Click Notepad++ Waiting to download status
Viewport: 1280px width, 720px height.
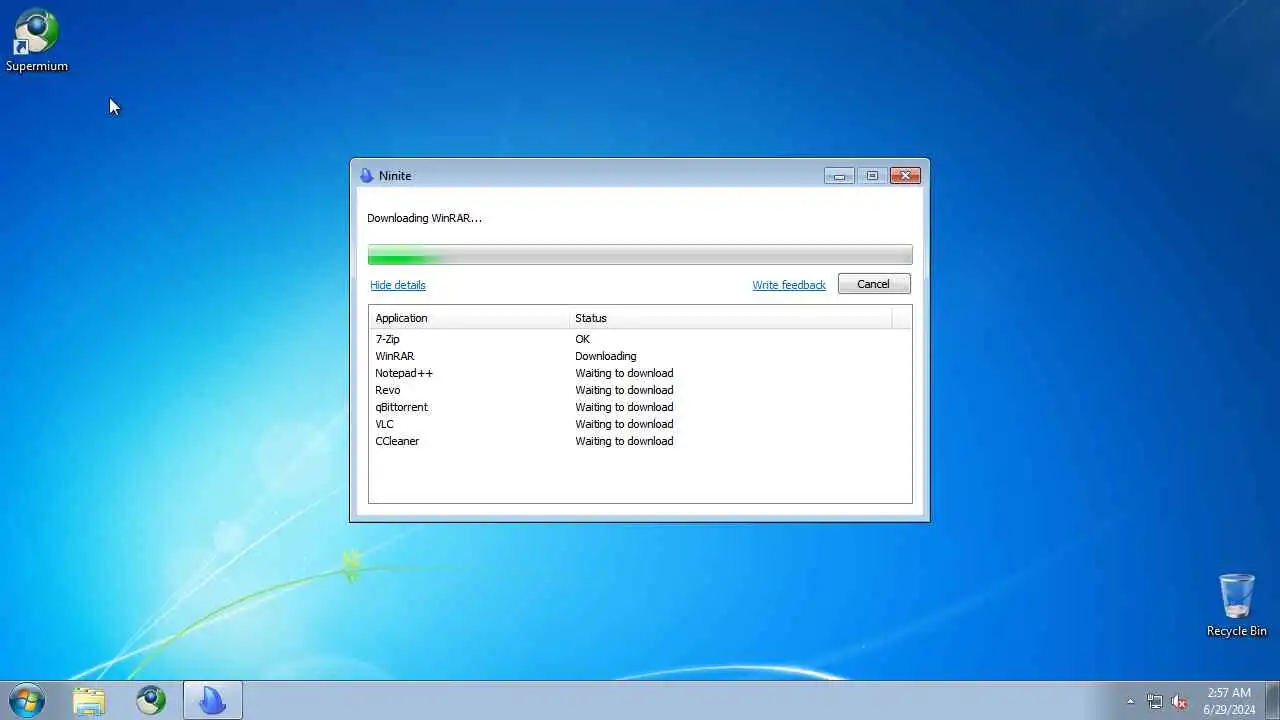coord(624,373)
